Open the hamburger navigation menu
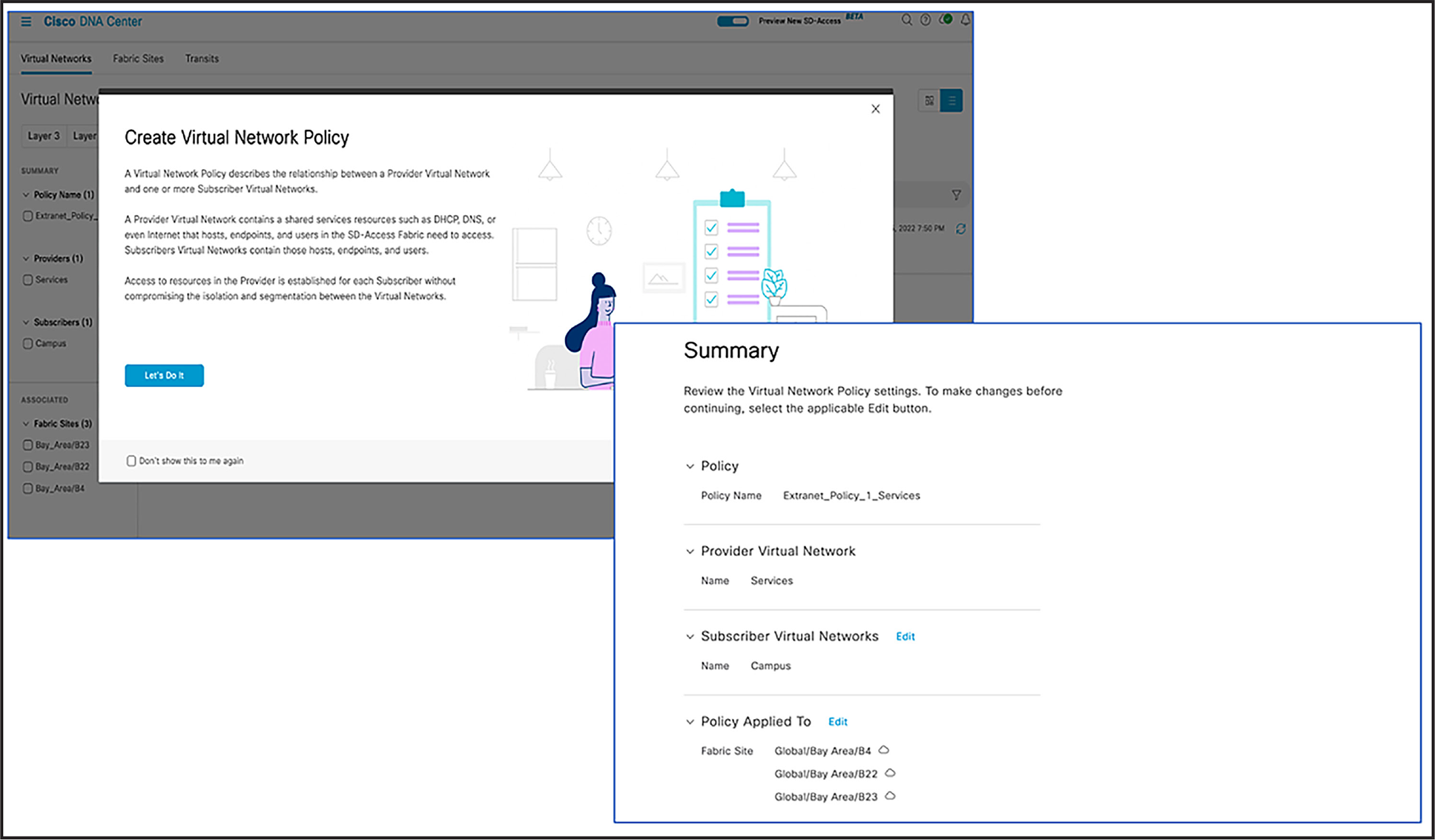1435x840 pixels. point(26,22)
